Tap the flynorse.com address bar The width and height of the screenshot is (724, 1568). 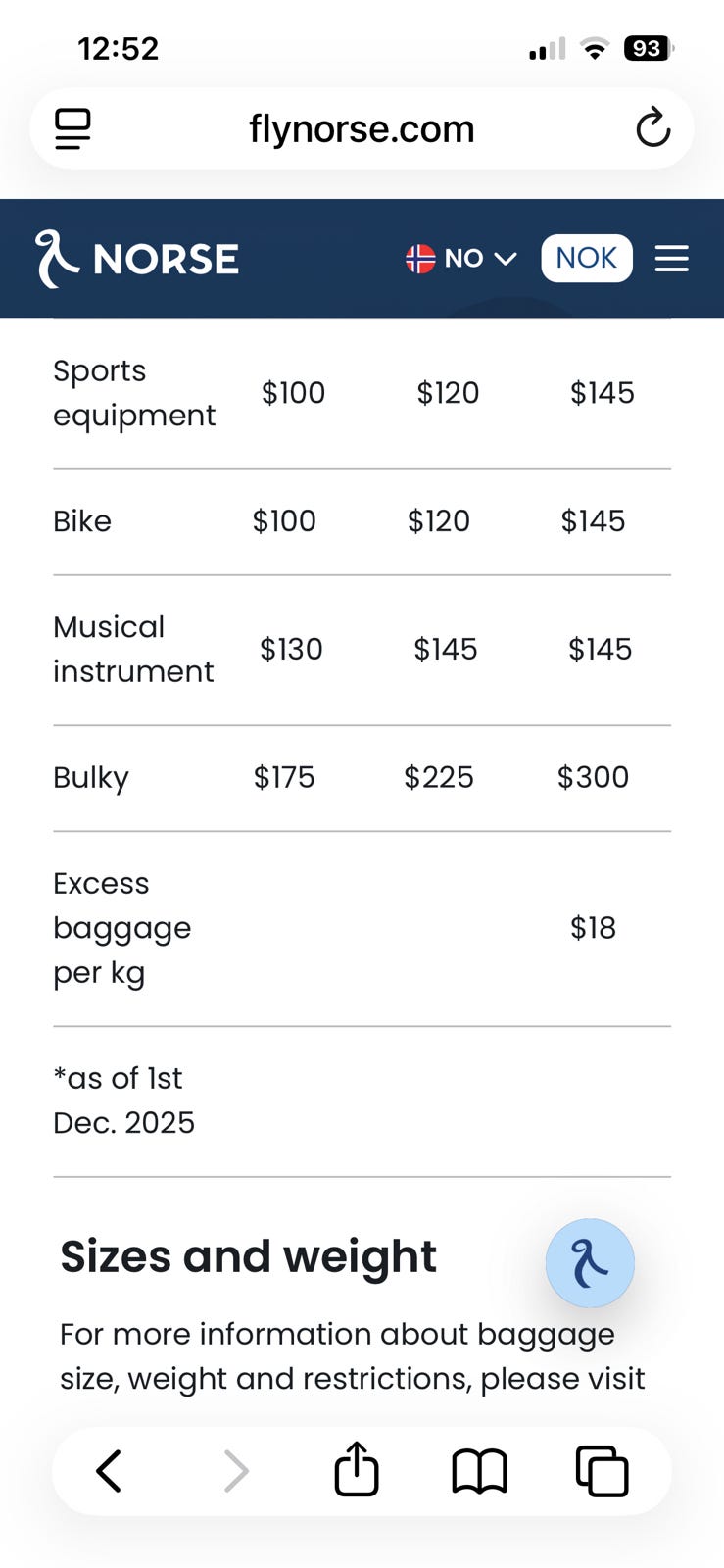(x=362, y=128)
